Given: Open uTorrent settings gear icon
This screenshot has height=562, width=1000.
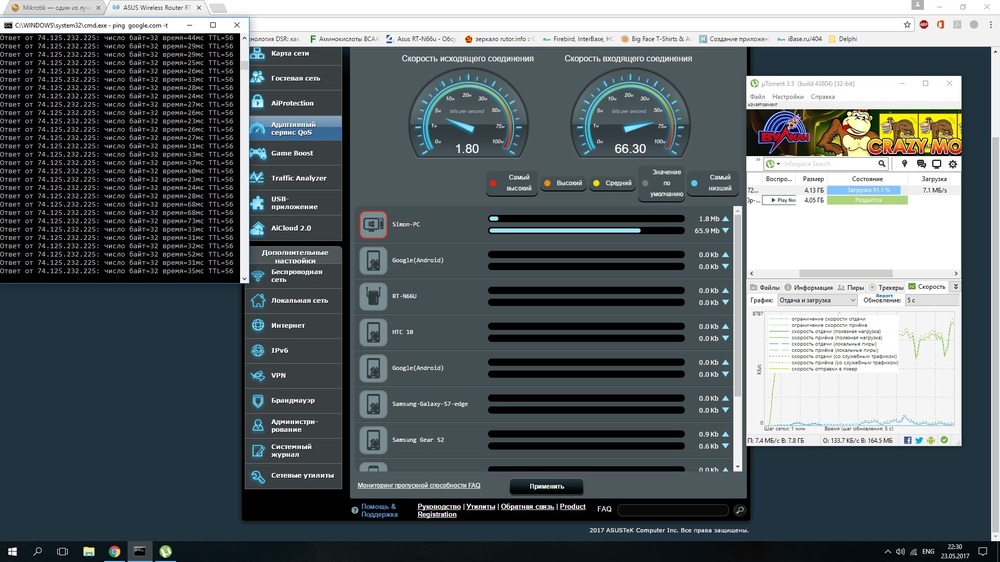Looking at the screenshot, I should tap(953, 164).
